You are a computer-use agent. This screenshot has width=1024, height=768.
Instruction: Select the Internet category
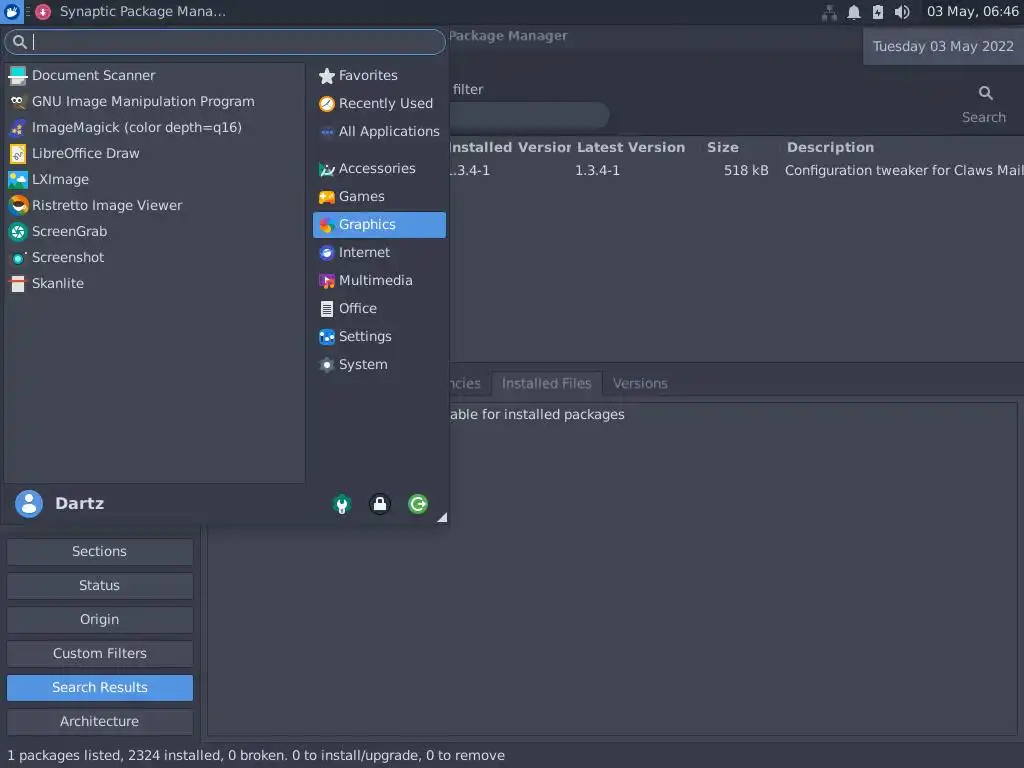(x=379, y=252)
